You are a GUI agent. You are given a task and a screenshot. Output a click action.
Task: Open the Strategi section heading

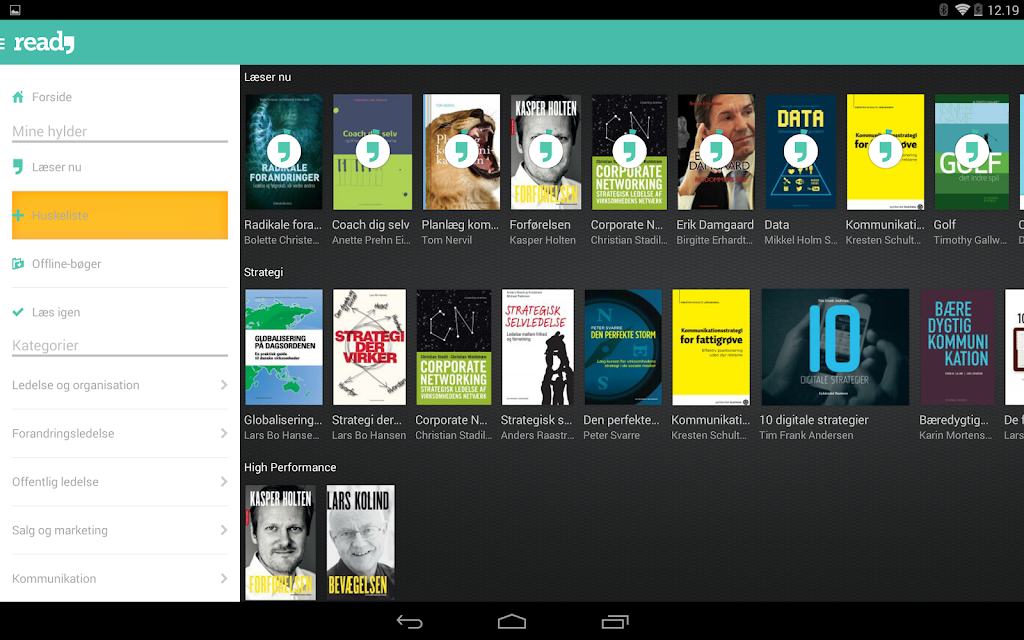click(x=264, y=272)
